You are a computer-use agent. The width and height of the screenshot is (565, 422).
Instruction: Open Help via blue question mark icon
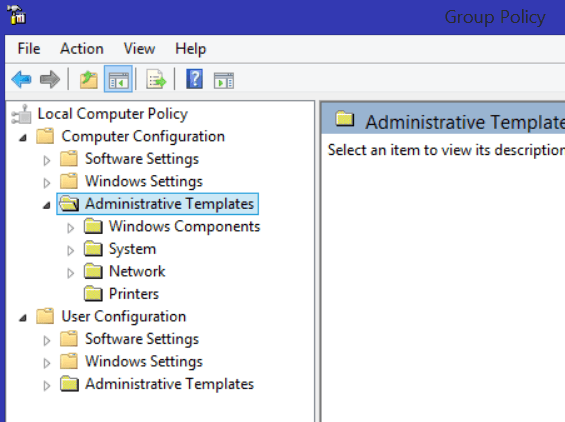195,79
